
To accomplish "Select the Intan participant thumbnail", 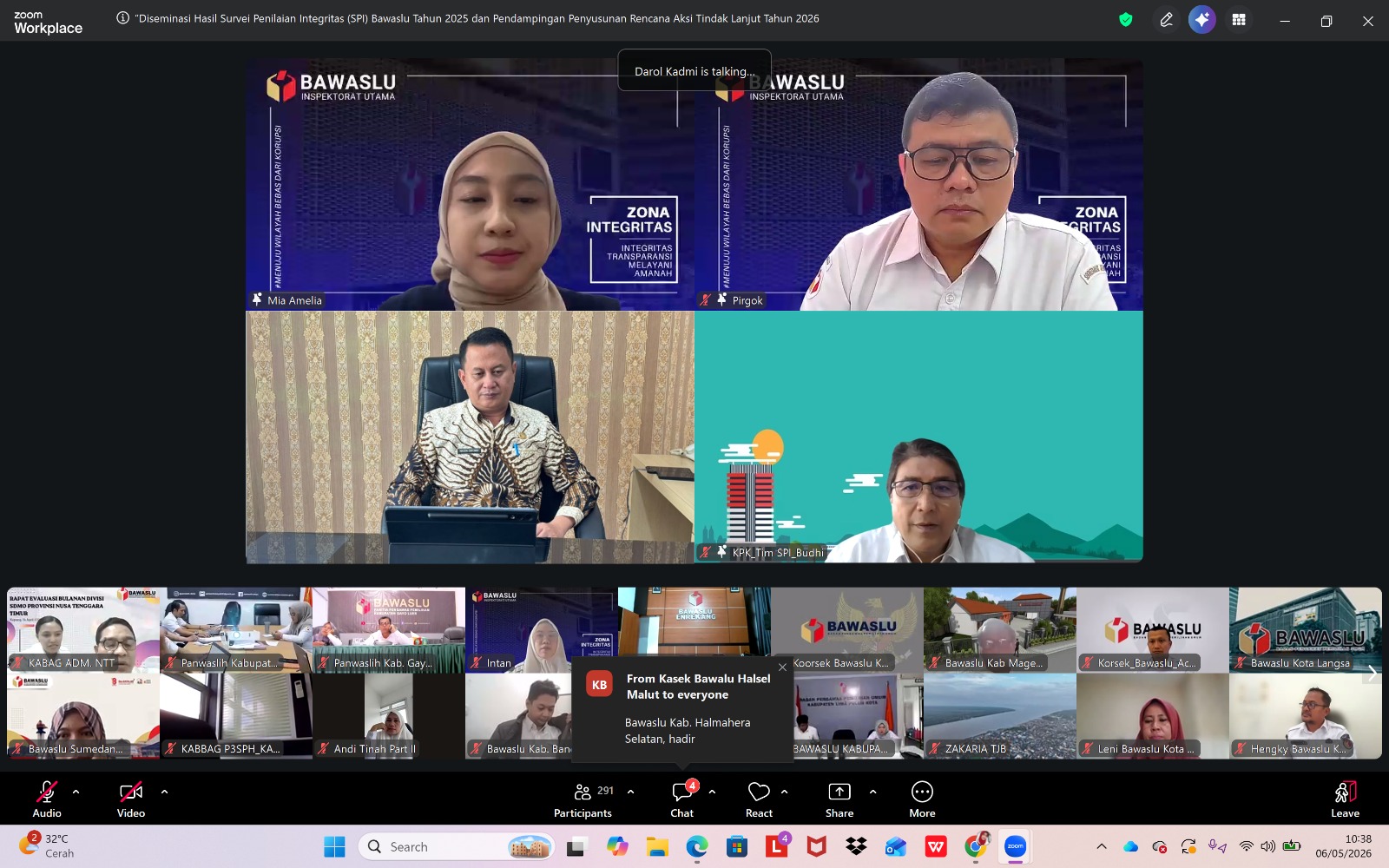I will (x=542, y=630).
